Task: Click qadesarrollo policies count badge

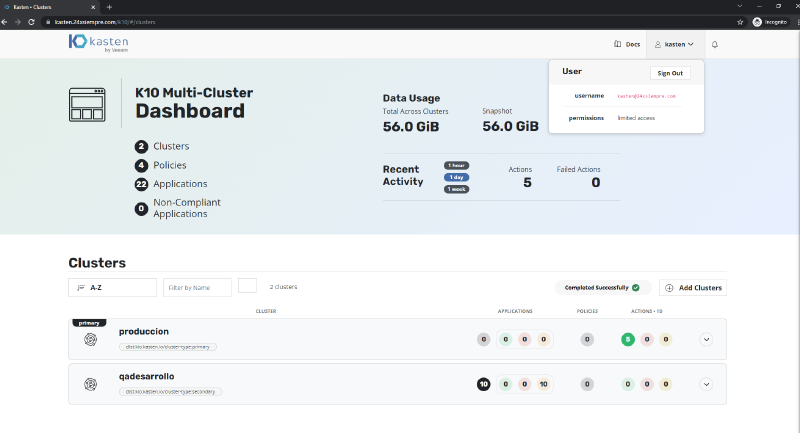Action: (x=587, y=384)
